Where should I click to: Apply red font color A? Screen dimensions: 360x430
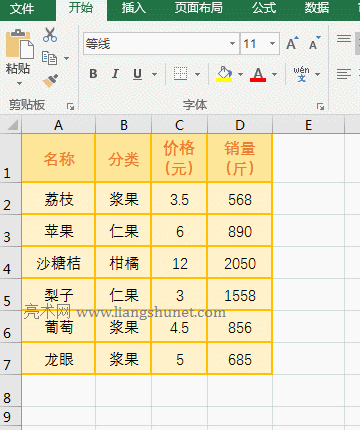[258, 74]
